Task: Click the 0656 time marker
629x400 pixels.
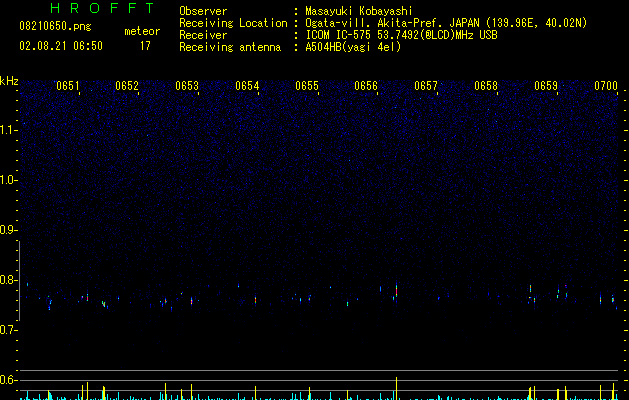Action: click(x=366, y=86)
